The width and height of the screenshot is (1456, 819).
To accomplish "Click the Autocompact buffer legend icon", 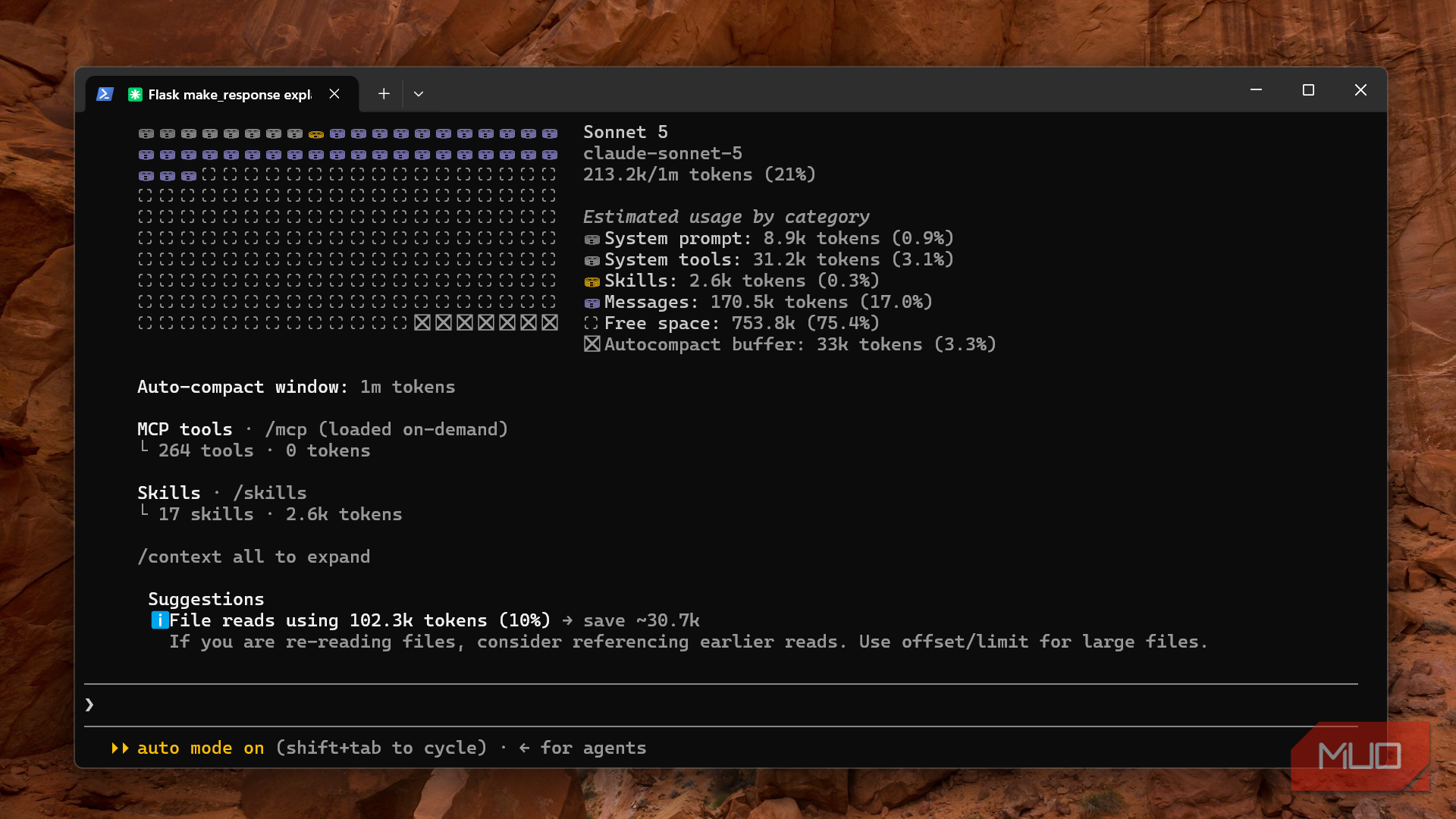I will pyautogui.click(x=592, y=344).
